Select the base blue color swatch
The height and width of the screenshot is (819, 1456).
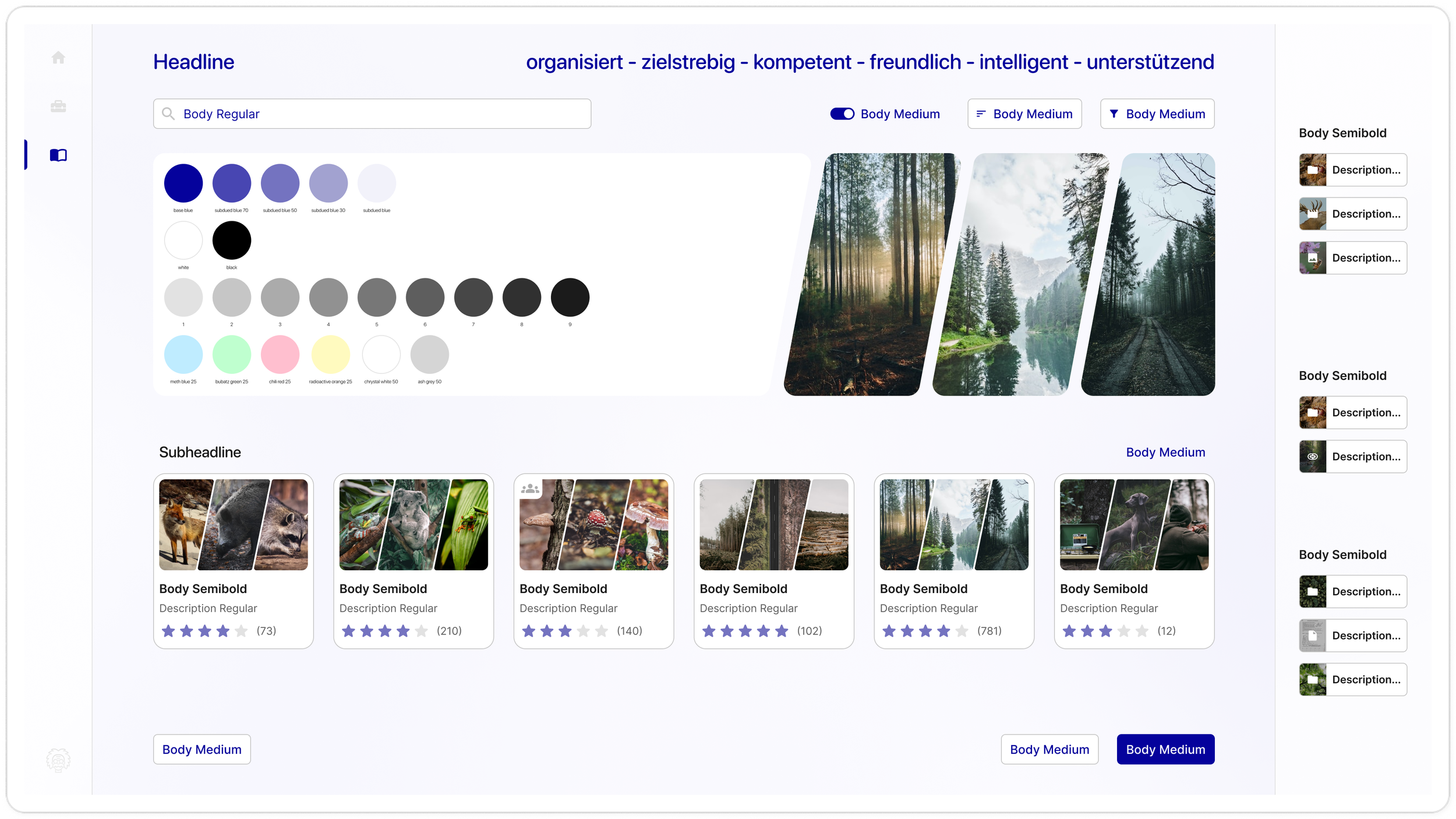tap(183, 184)
